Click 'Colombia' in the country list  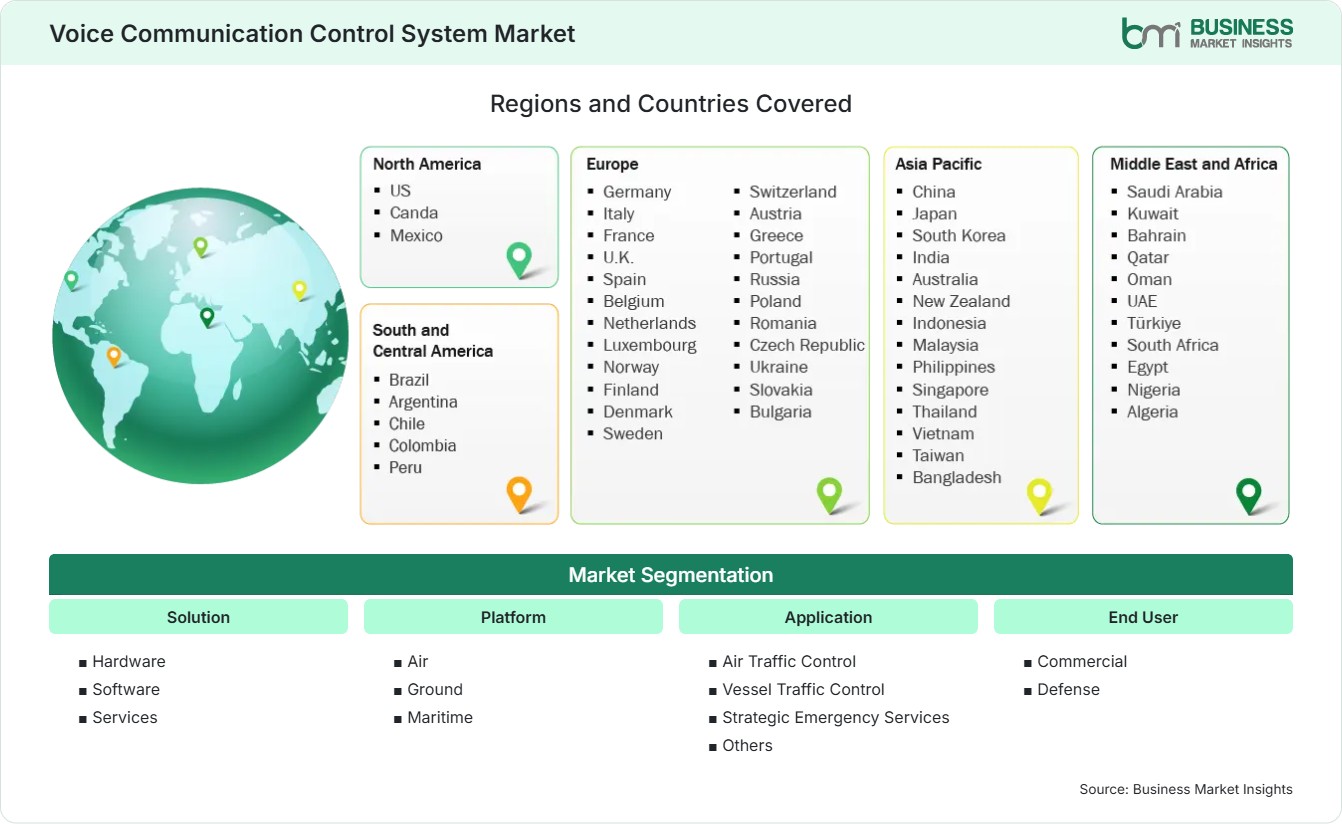tap(422, 446)
